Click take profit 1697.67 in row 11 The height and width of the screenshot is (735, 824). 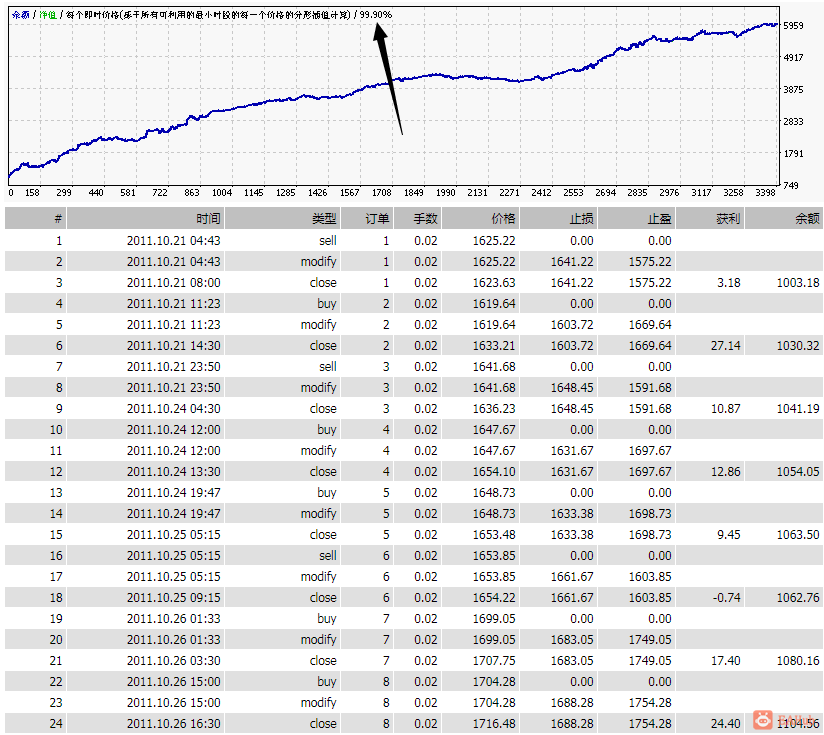(650, 451)
